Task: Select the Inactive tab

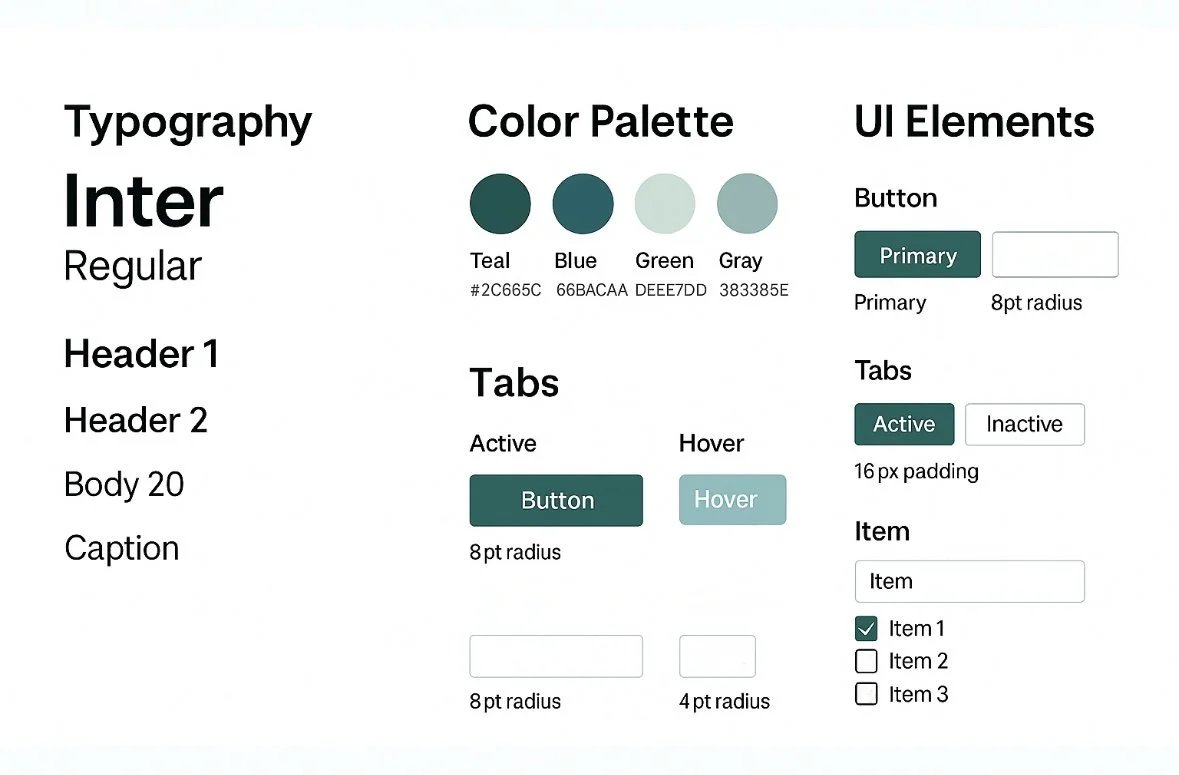Action: [x=1025, y=424]
